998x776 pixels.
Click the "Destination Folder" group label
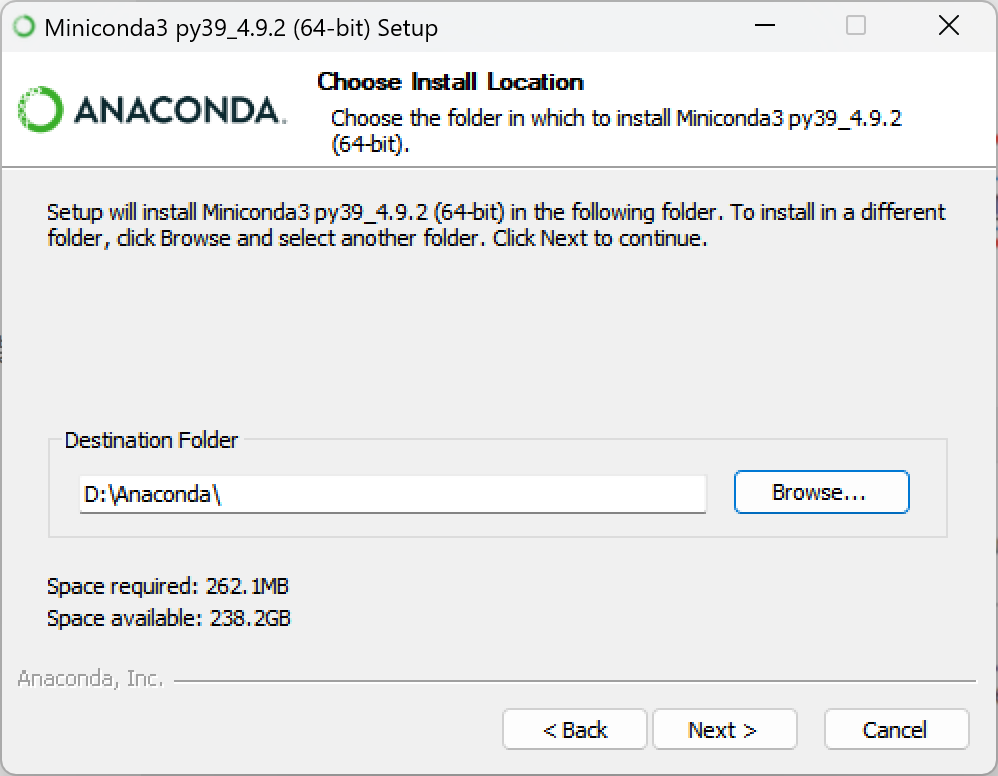coord(151,440)
